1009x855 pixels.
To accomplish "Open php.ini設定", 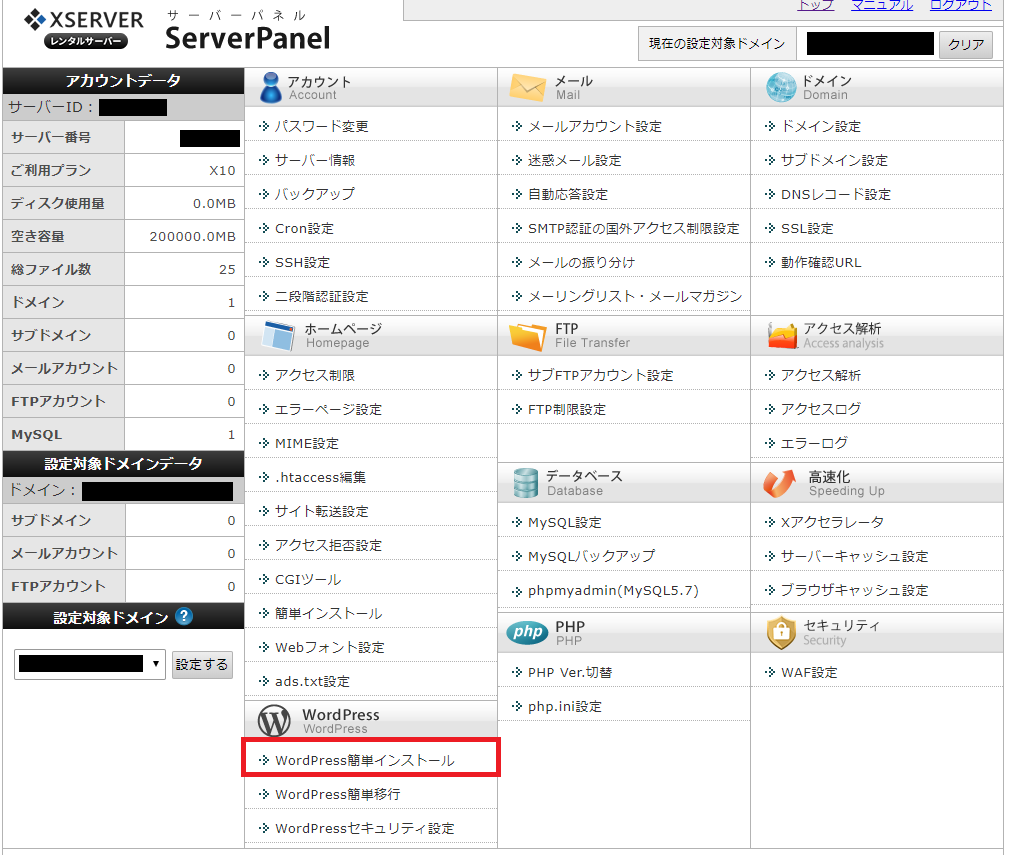I will tap(565, 706).
